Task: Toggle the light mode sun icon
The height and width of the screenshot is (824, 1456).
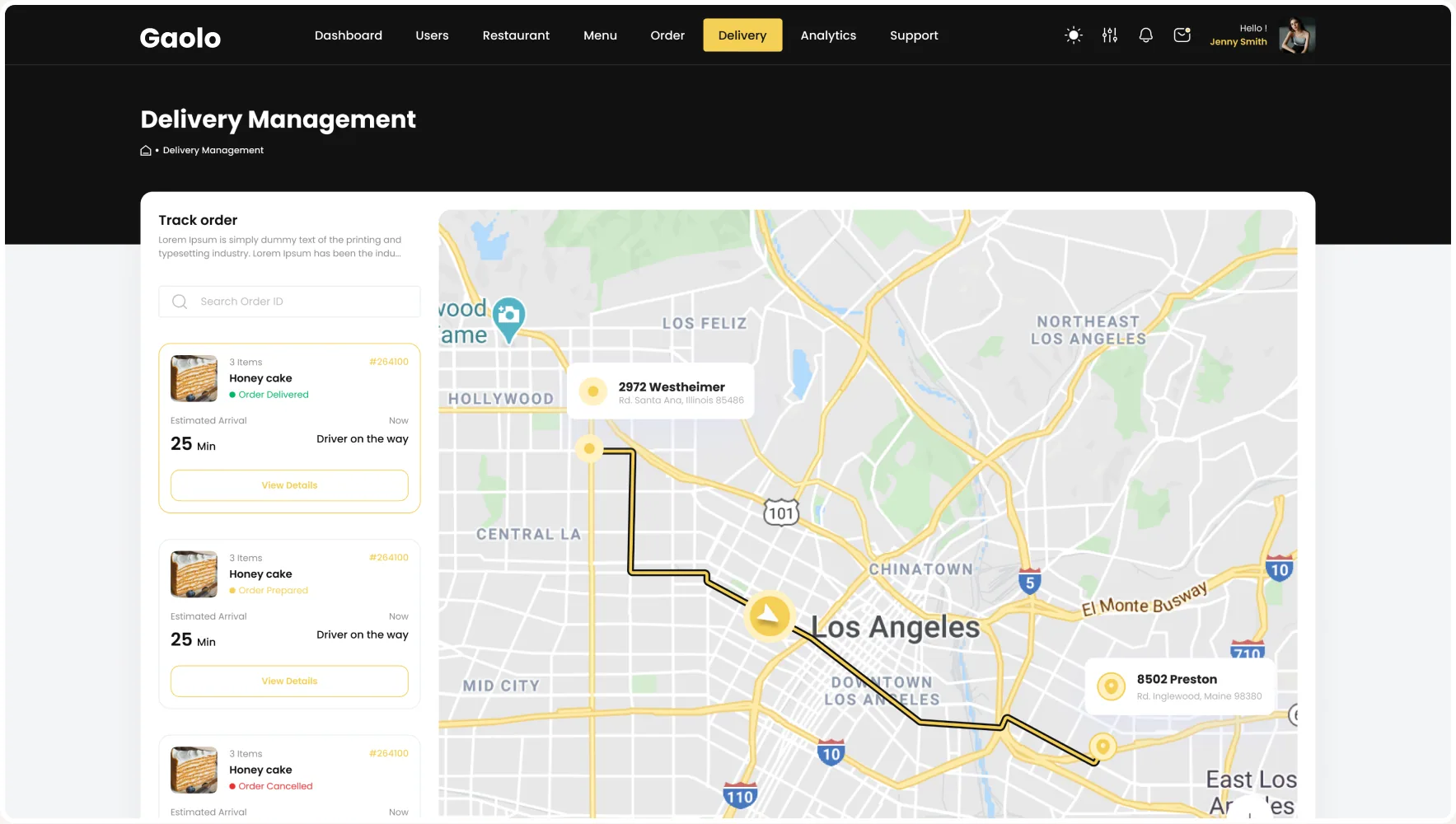Action: click(1073, 35)
